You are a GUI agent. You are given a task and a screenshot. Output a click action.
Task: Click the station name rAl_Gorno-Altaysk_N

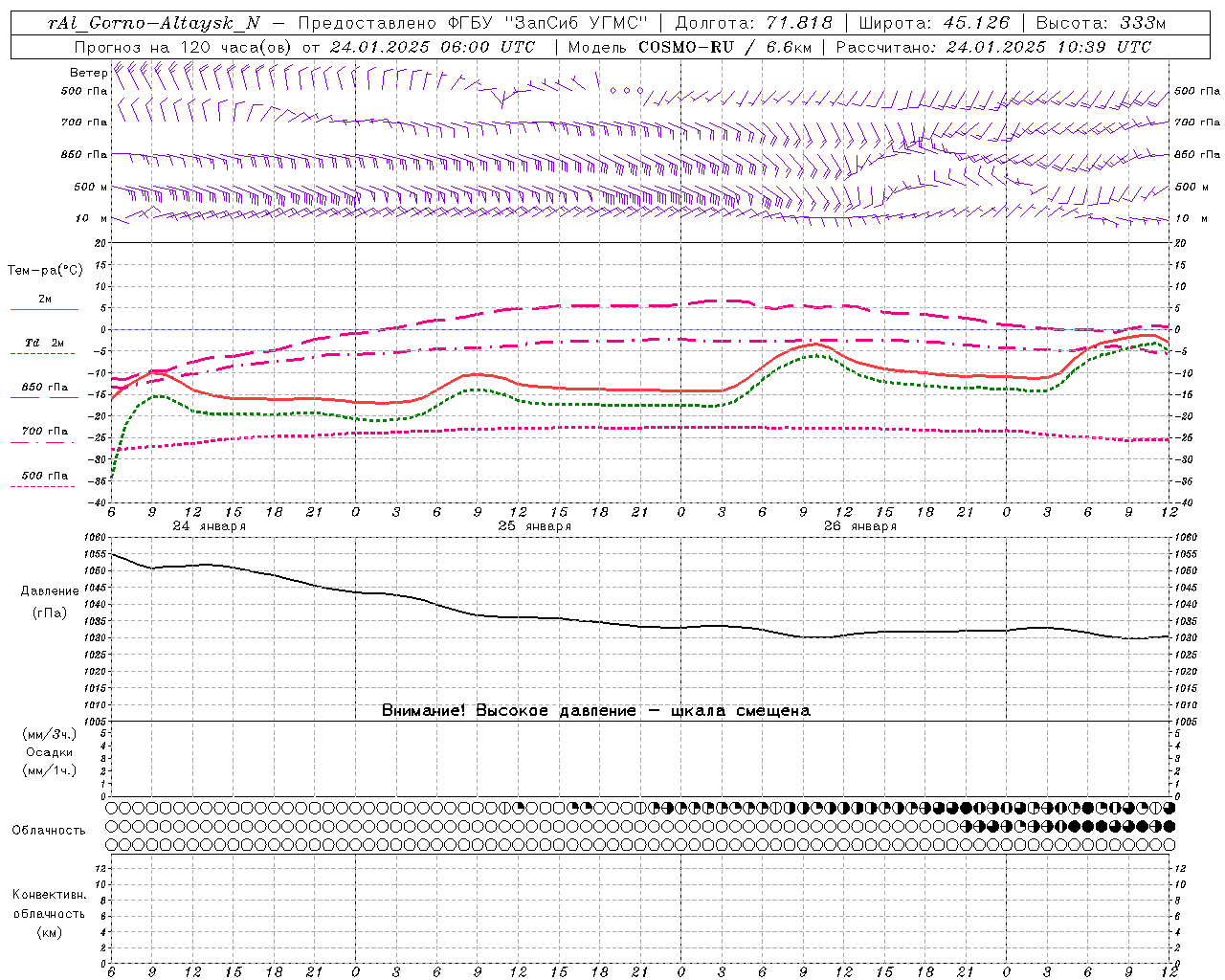[154, 23]
